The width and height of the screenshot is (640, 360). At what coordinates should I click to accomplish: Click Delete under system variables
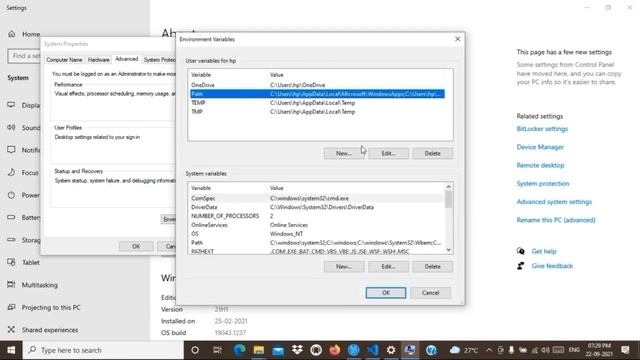(433, 267)
